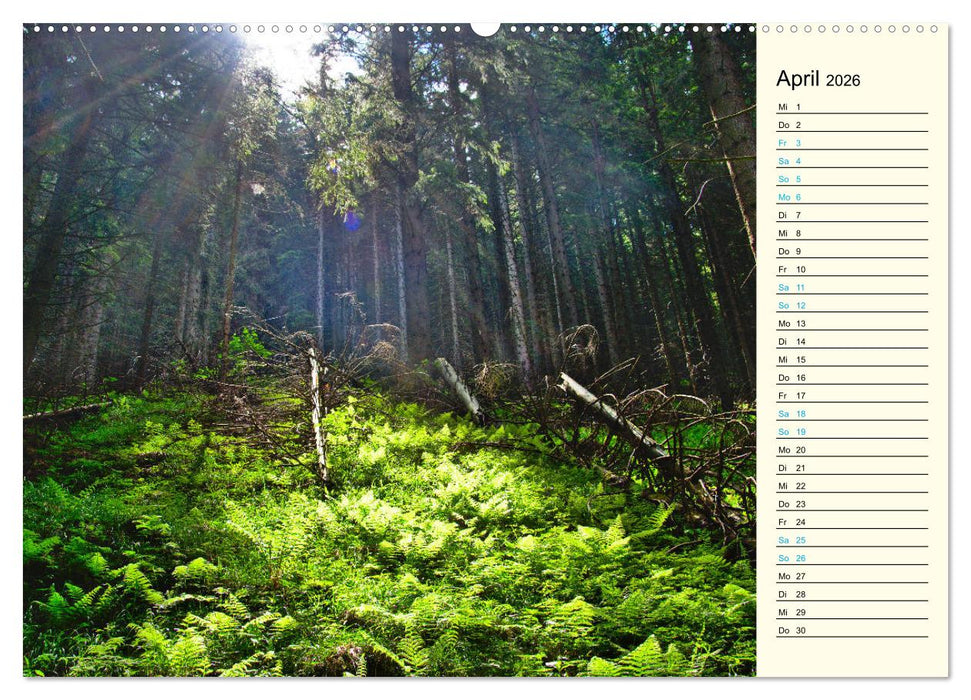Click the Sa 4 date entry

coord(790,161)
